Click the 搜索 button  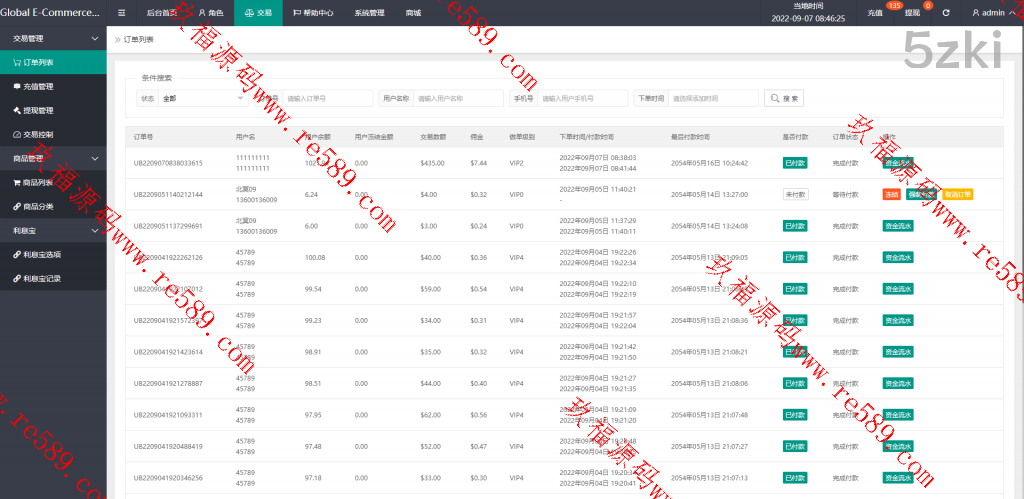click(x=785, y=98)
